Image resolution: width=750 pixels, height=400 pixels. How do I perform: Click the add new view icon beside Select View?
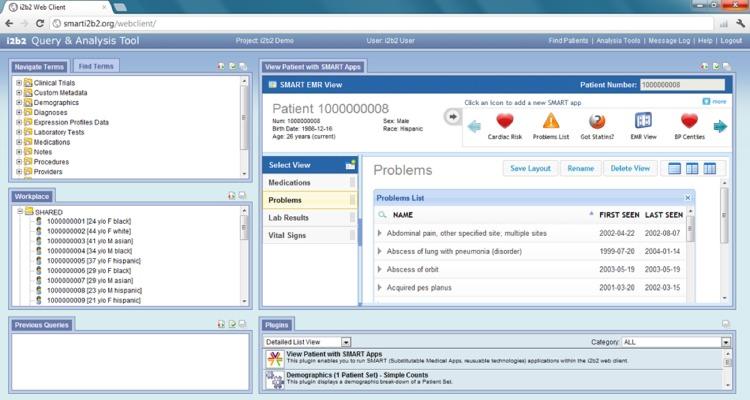tap(350, 164)
